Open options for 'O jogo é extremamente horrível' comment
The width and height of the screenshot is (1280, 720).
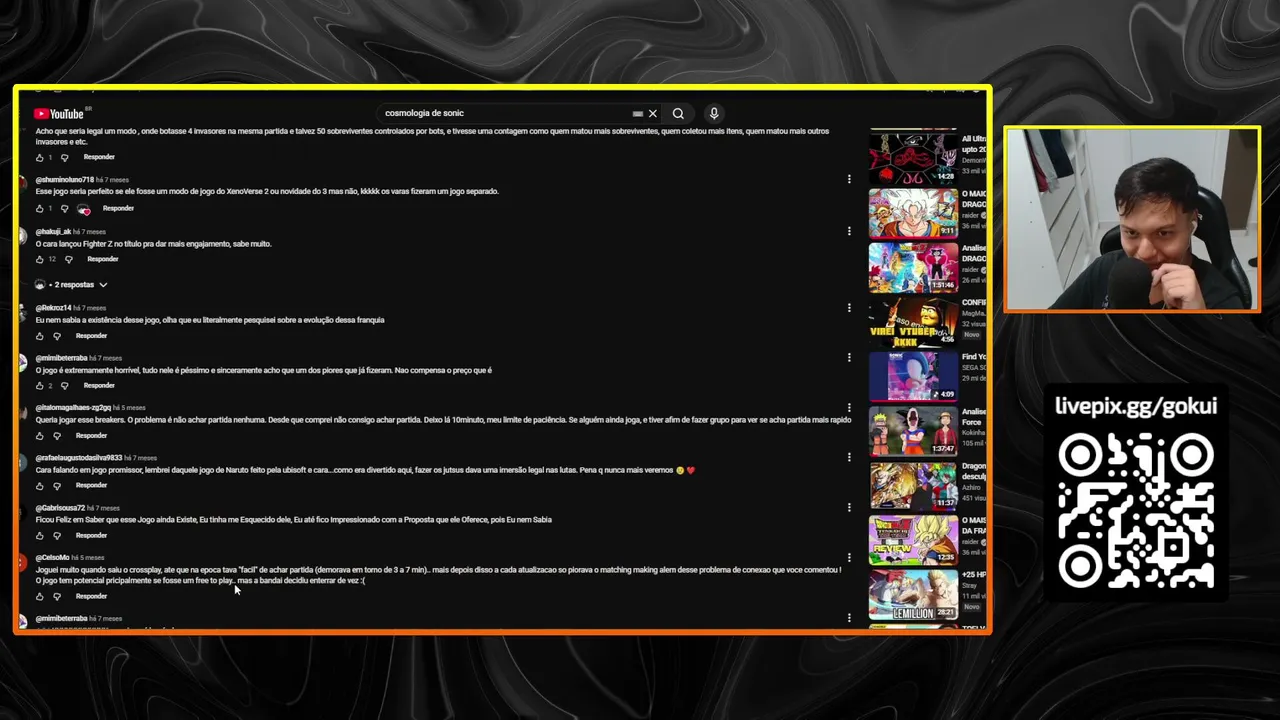[849, 358]
